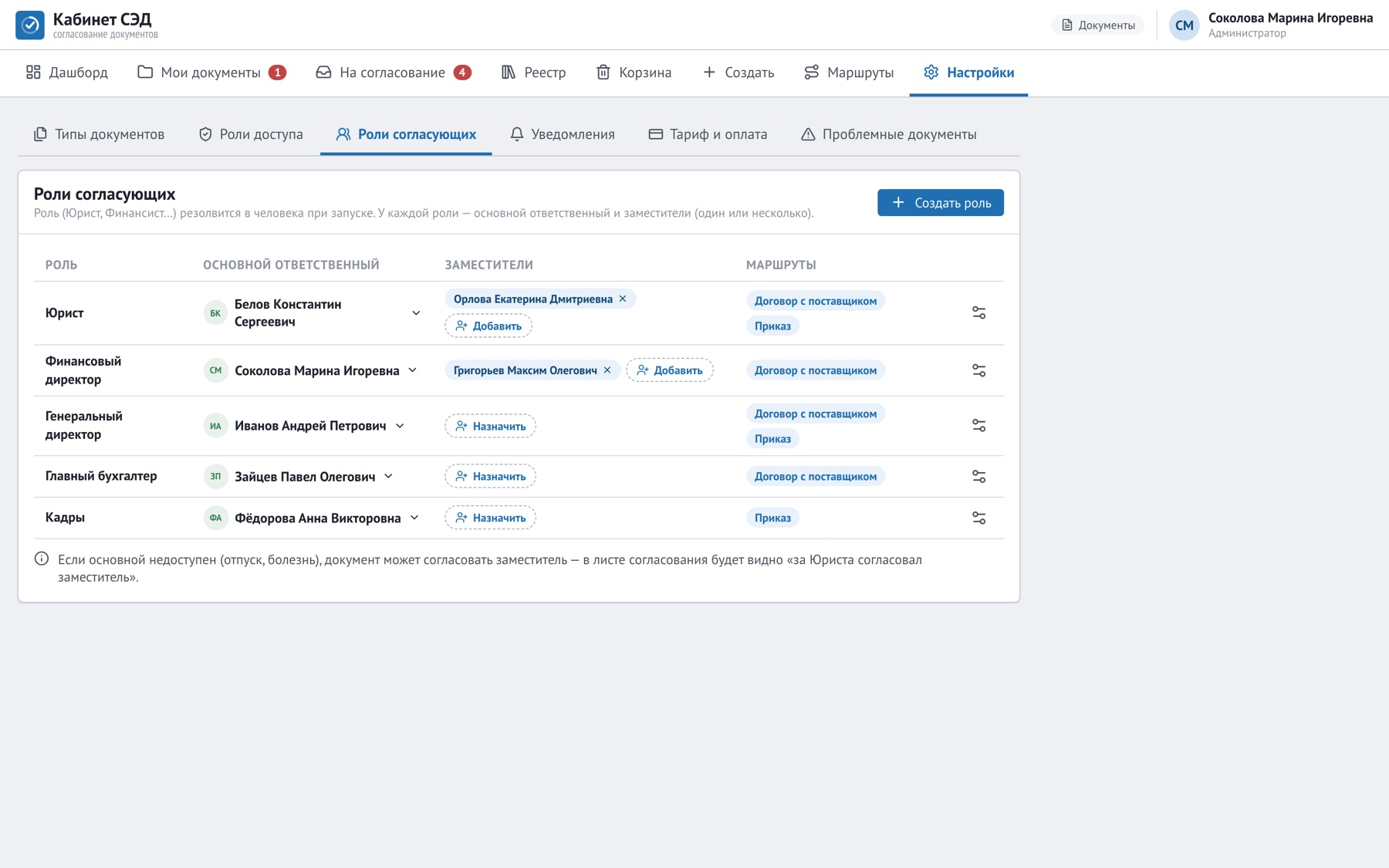1389x868 pixels.
Task: Open Проблемные документы subtab
Action: [889, 134]
